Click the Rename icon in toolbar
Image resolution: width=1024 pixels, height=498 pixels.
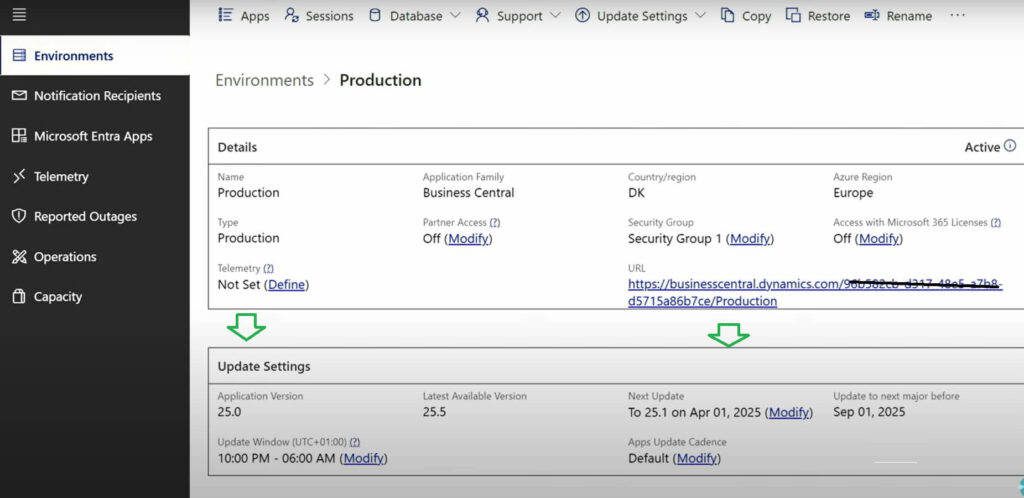[x=872, y=16]
